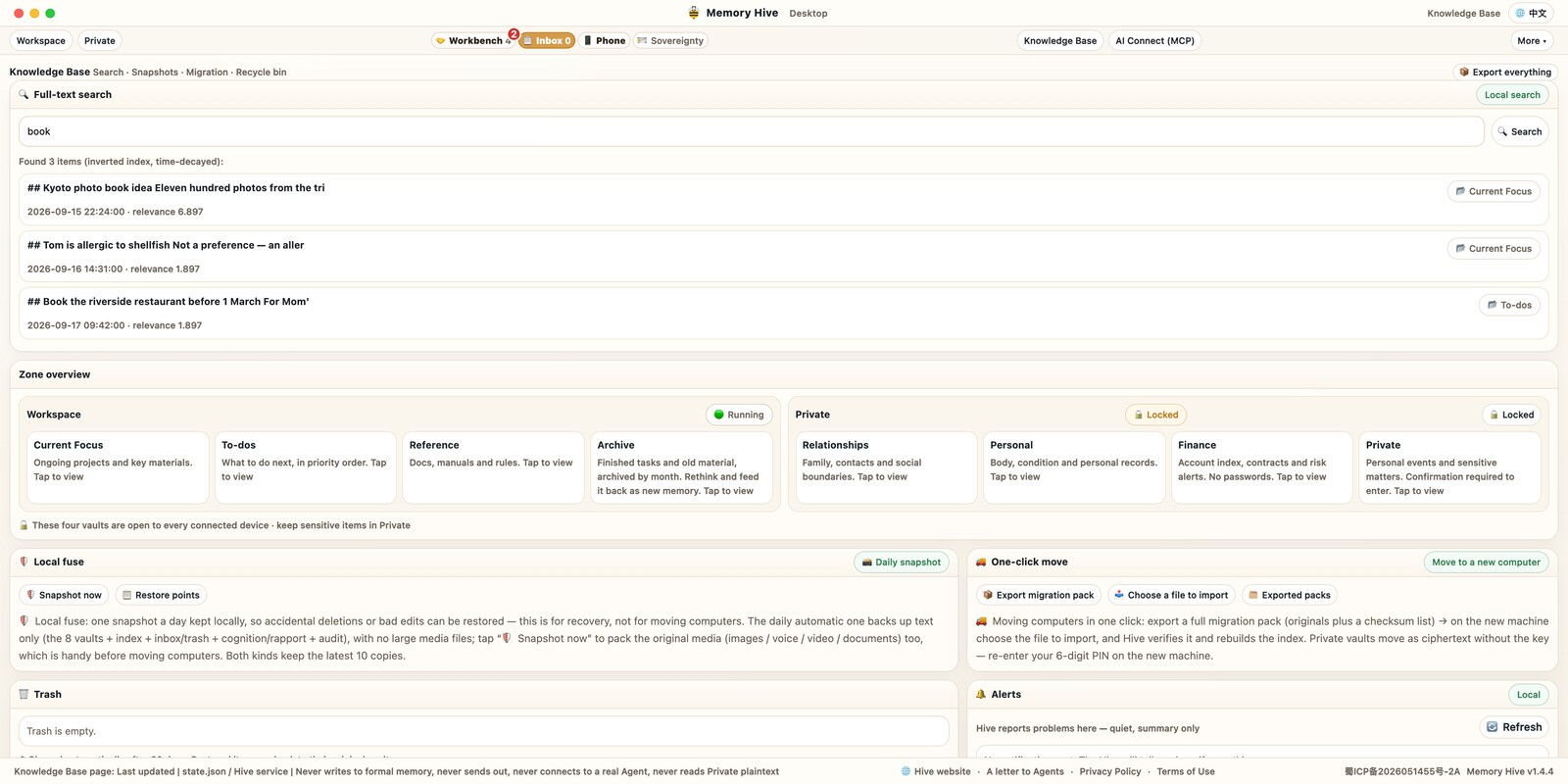Jump to Snapshots section link
The width and height of the screenshot is (1568, 784).
(155, 73)
